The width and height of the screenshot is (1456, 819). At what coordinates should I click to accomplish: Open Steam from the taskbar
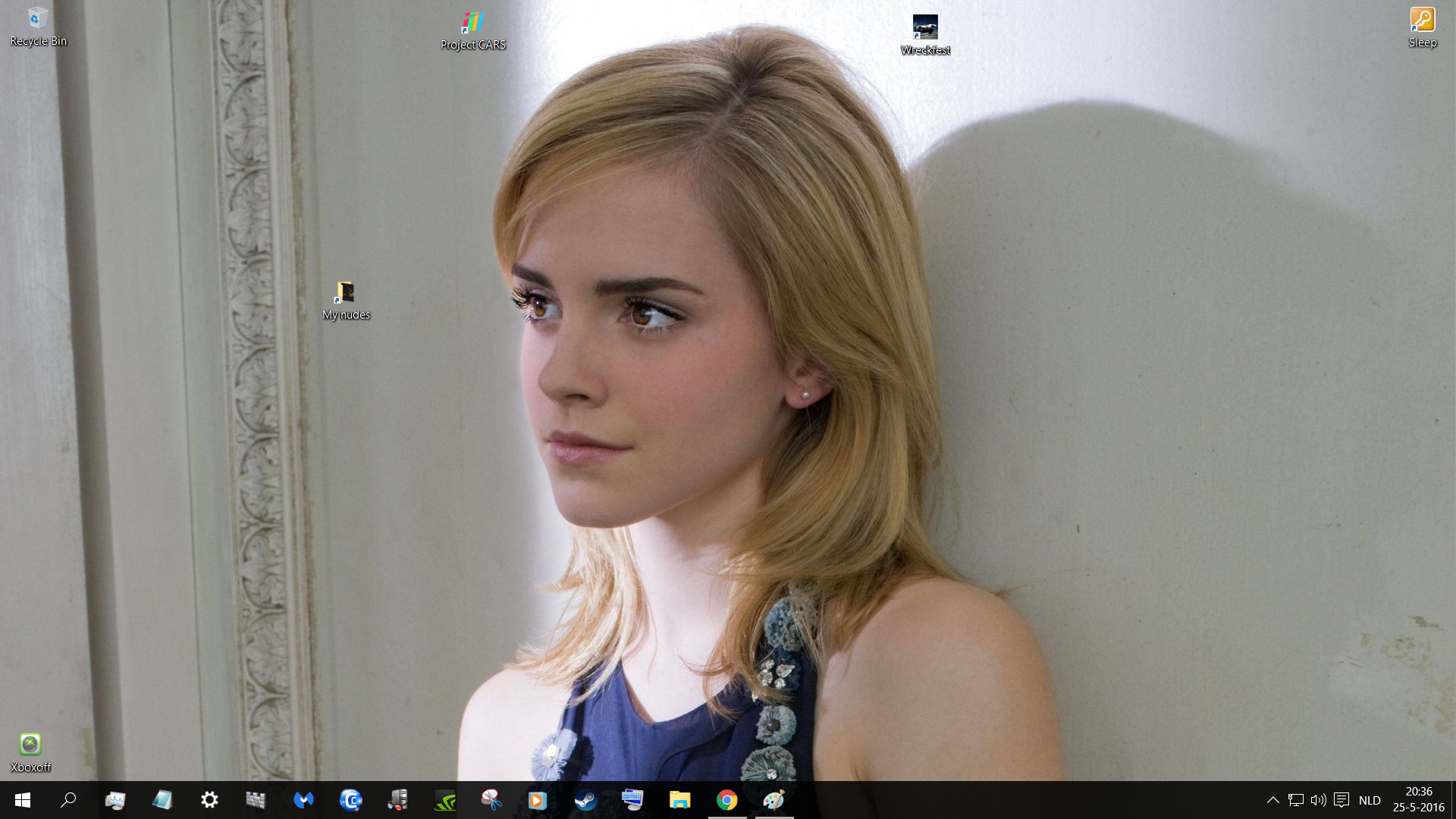coord(585,800)
